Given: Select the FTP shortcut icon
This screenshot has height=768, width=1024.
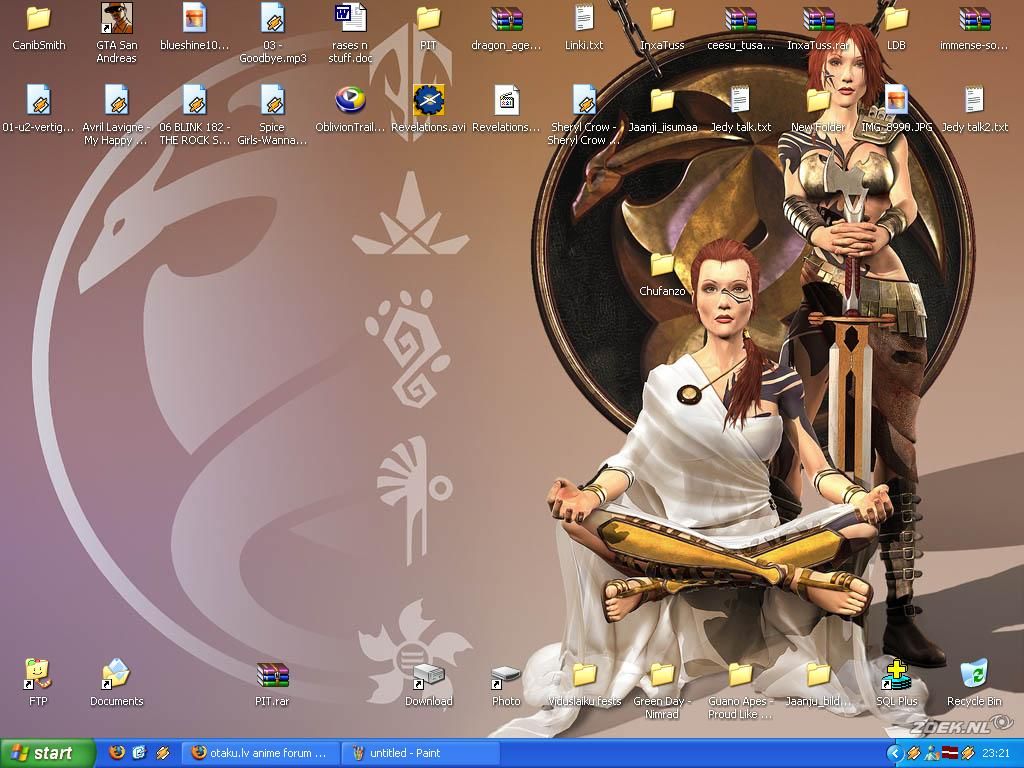Looking at the screenshot, I should (x=38, y=674).
